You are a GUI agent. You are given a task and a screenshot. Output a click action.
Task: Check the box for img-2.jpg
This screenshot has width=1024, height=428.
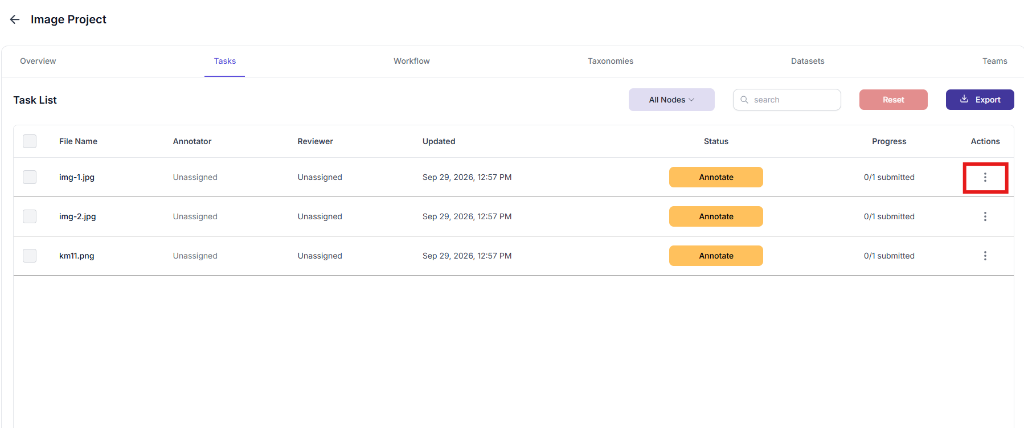[30, 216]
